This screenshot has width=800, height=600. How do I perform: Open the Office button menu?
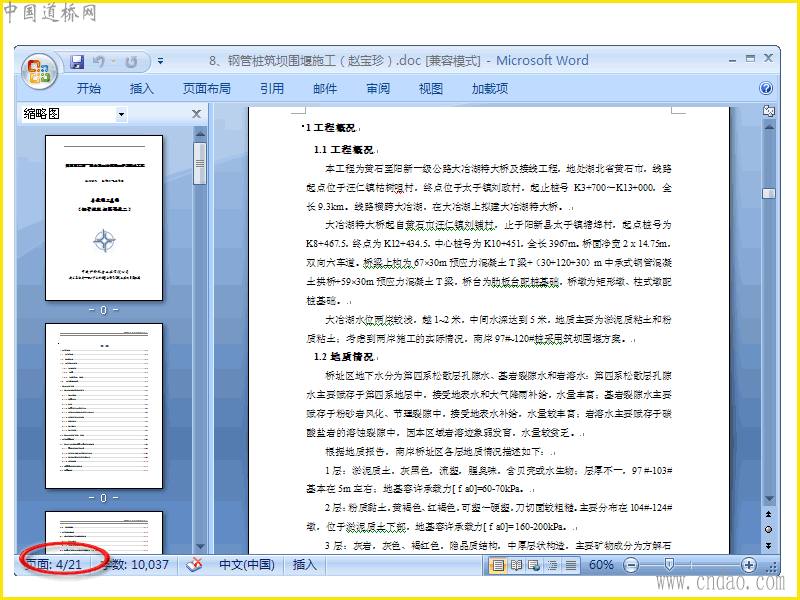click(x=39, y=71)
